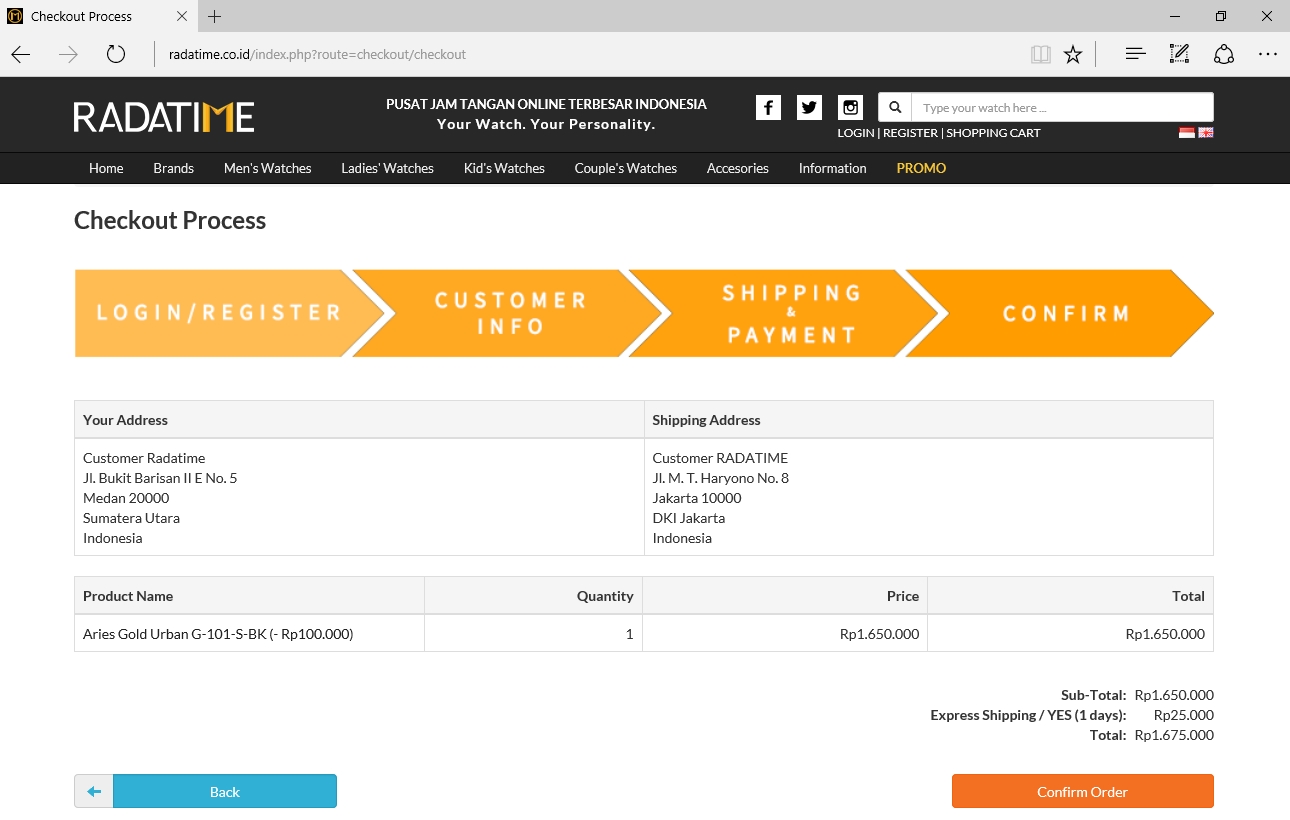
Task: Click the browser back arrow
Action: [21, 54]
